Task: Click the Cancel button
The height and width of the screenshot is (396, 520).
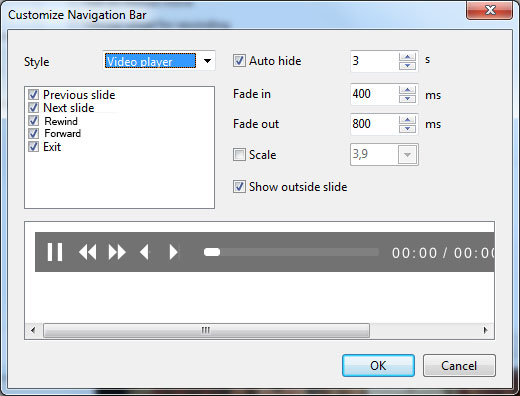Action: (x=459, y=366)
